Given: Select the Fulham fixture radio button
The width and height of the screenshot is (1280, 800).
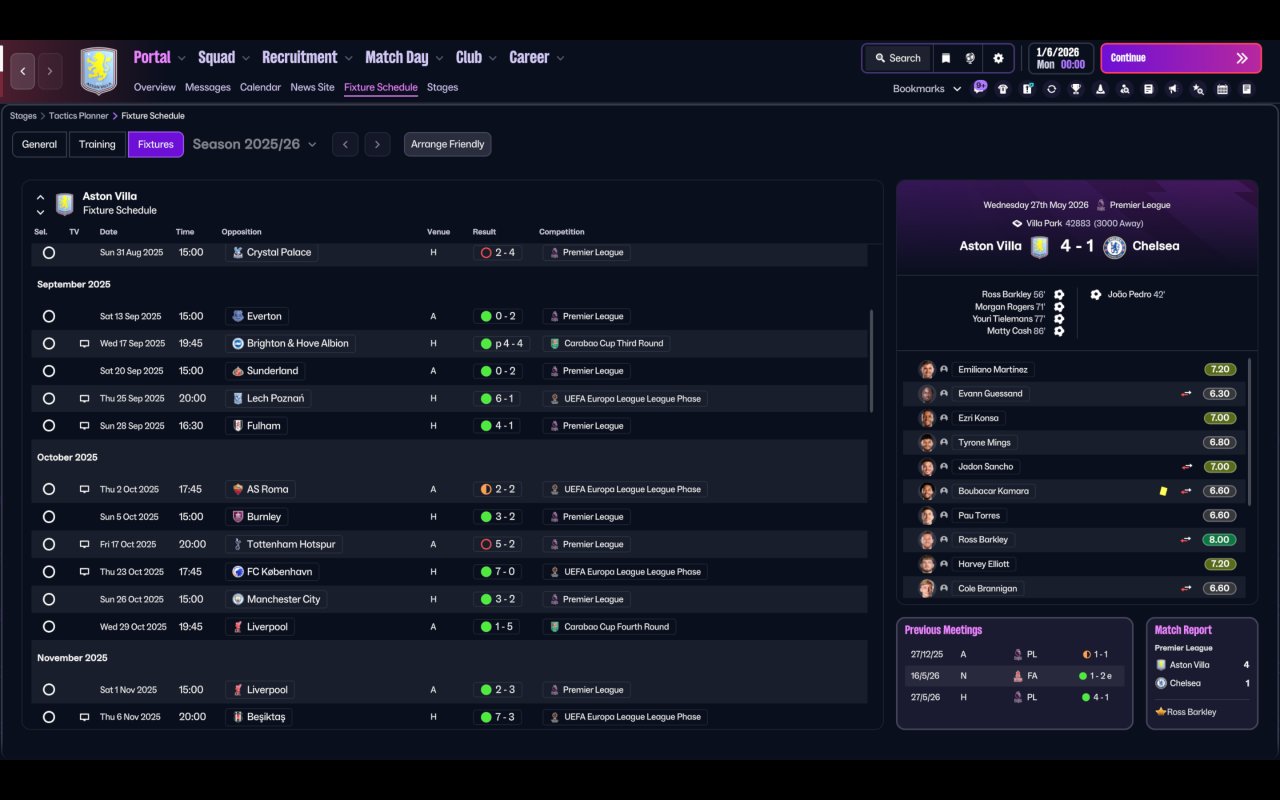Looking at the screenshot, I should coord(48,426).
